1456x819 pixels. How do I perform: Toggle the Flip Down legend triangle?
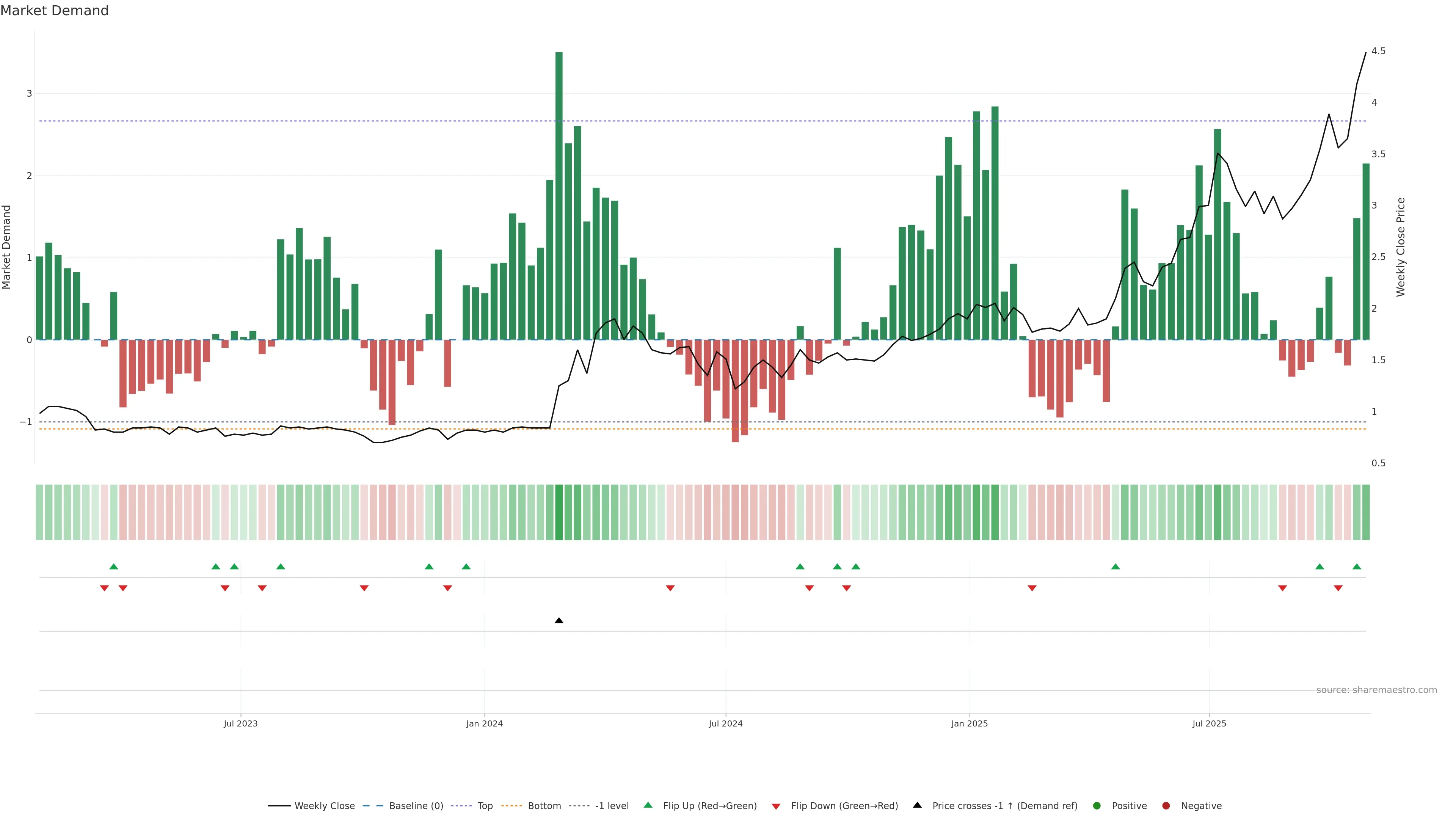[775, 806]
